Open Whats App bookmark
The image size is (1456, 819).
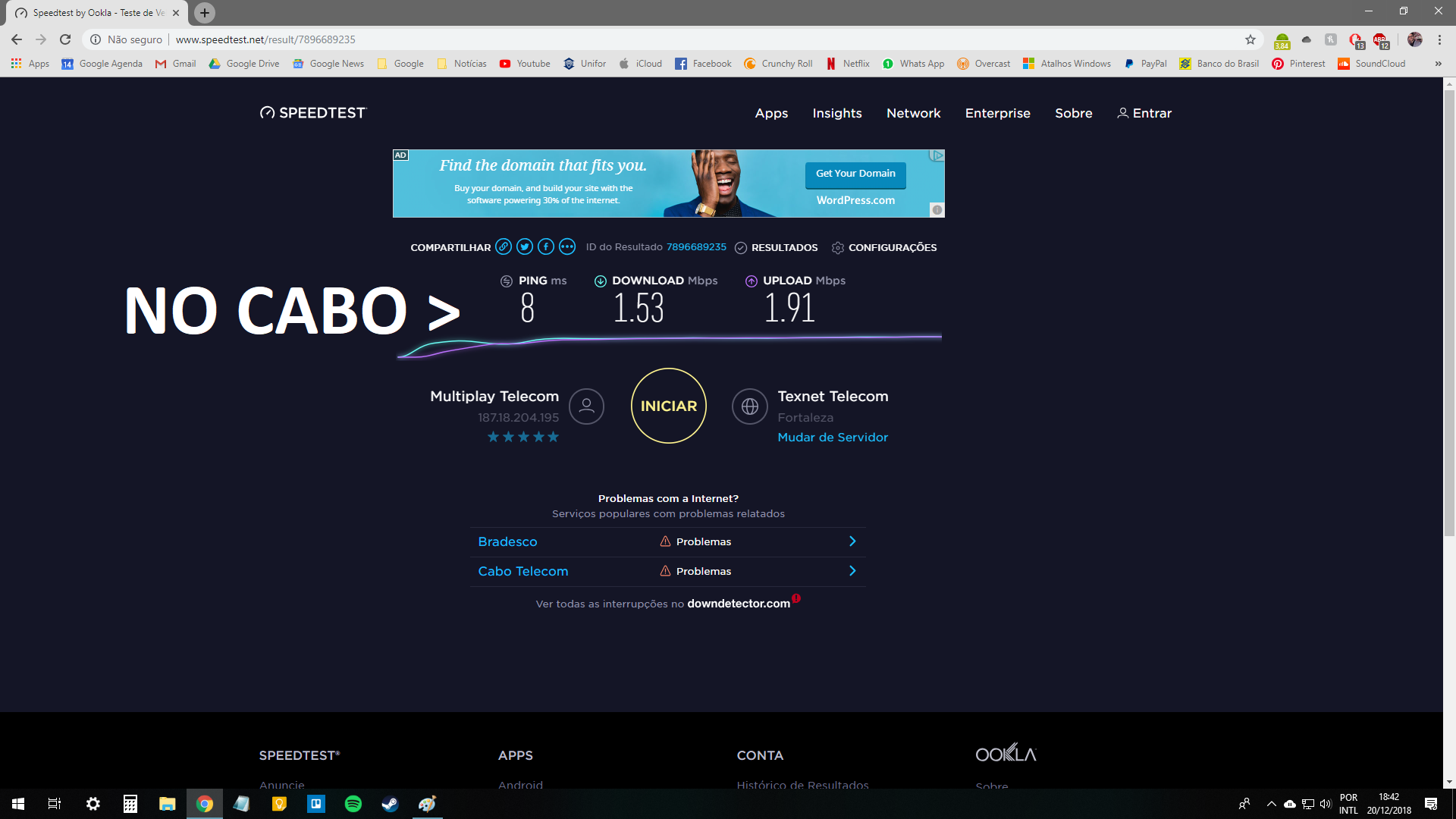[913, 64]
